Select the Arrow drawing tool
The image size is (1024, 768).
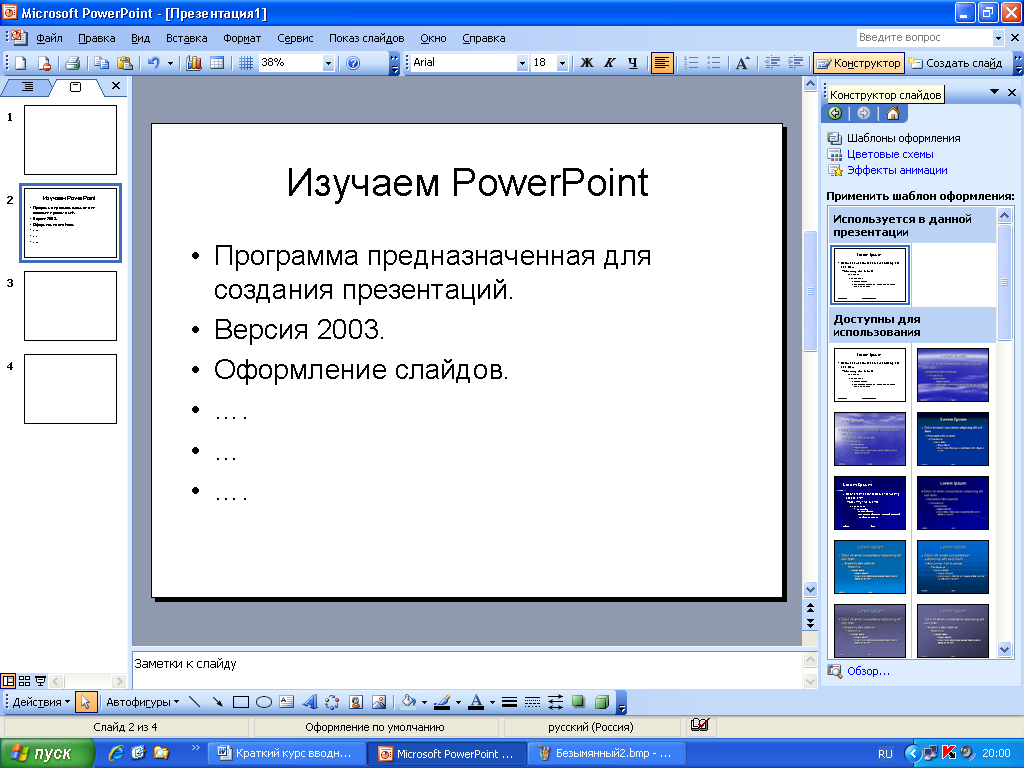[x=217, y=702]
